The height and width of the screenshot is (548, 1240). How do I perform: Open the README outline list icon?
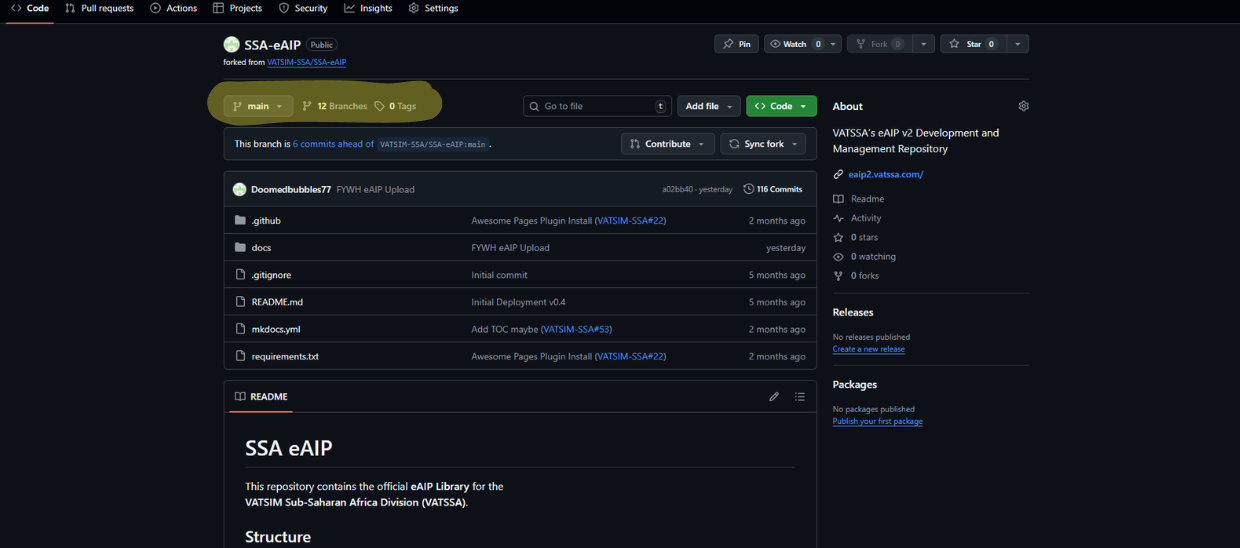[800, 397]
